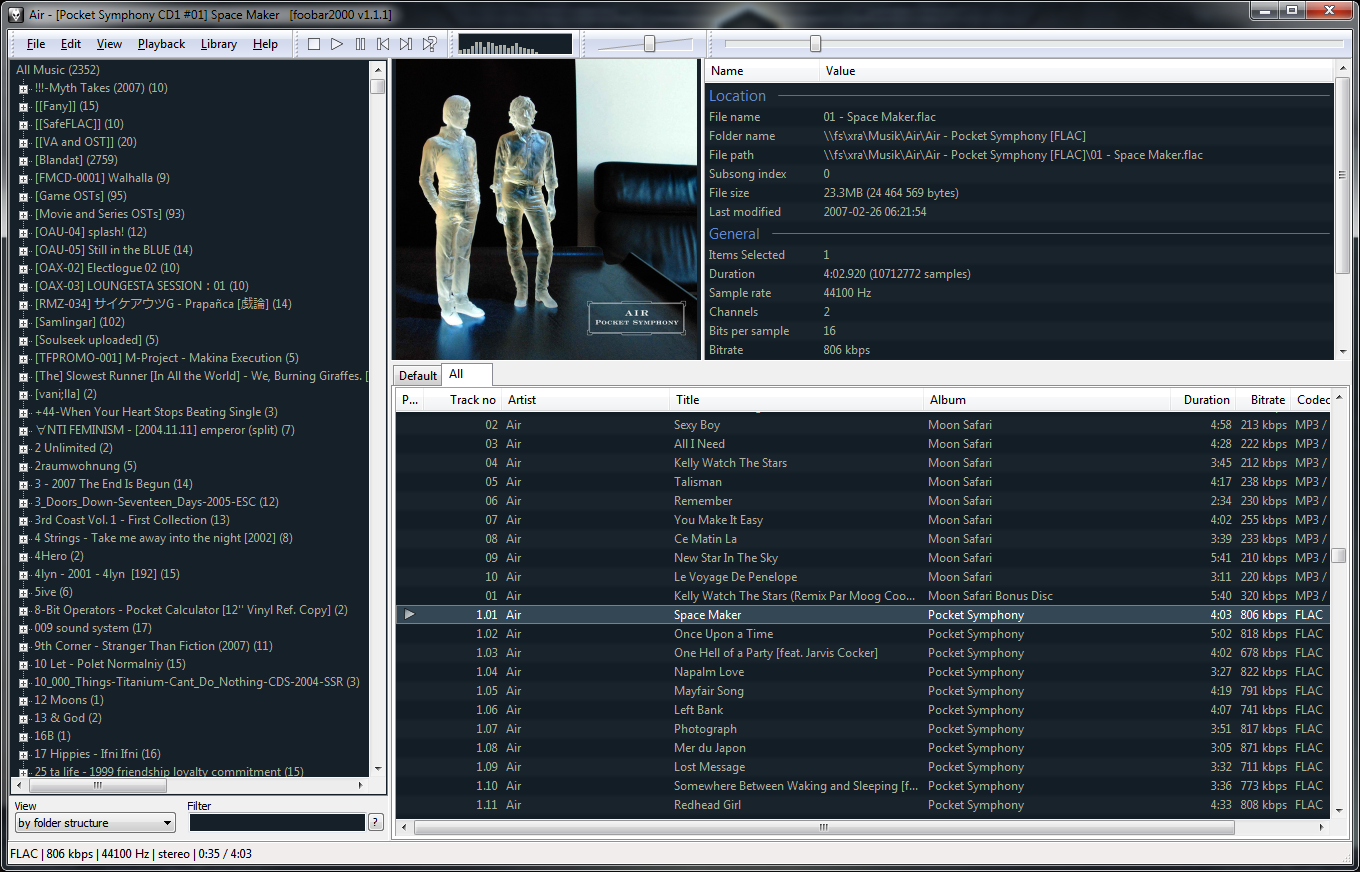Sort playlist by the Title column header

[x=796, y=400]
